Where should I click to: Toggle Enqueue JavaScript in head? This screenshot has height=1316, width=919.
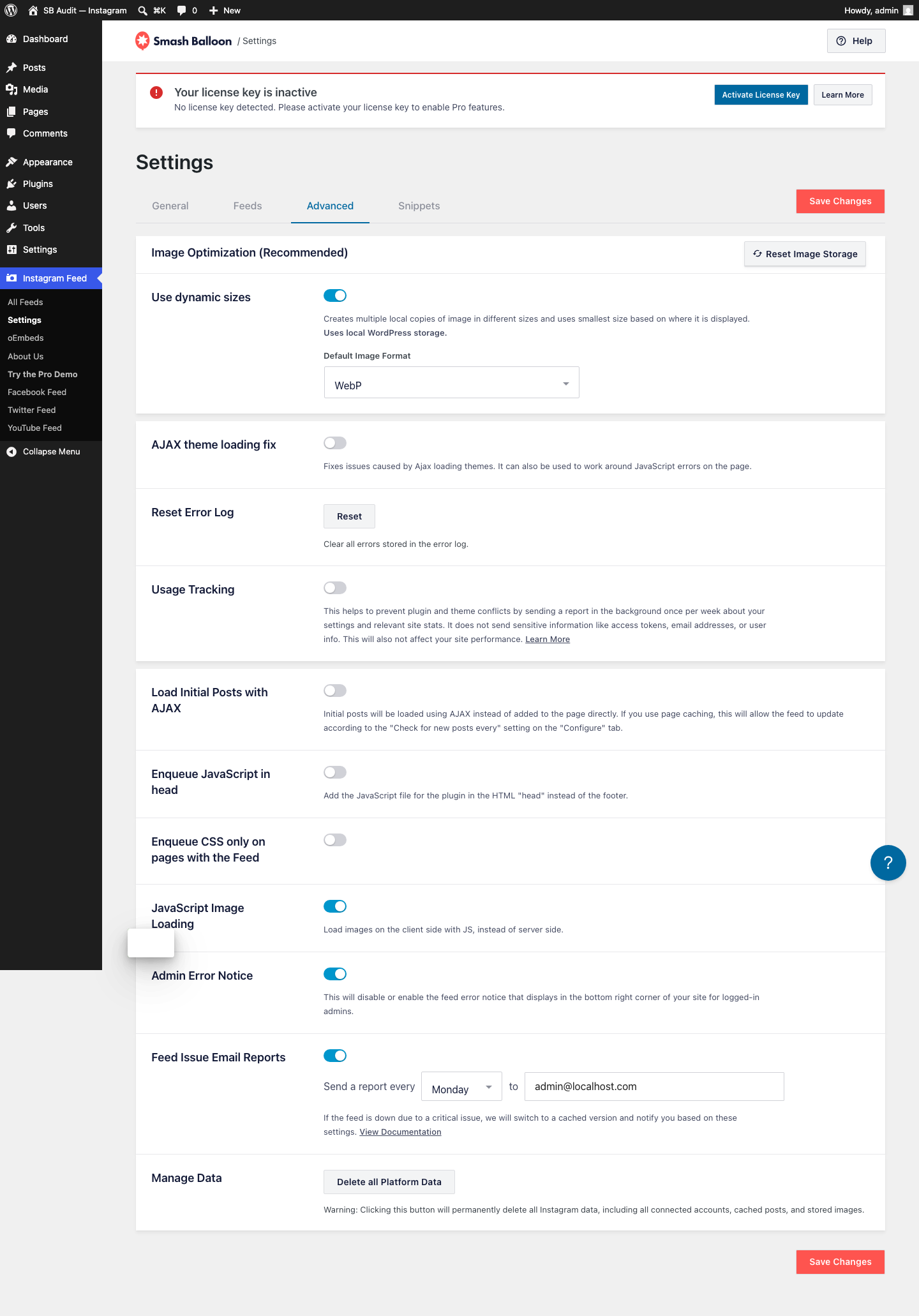point(335,772)
